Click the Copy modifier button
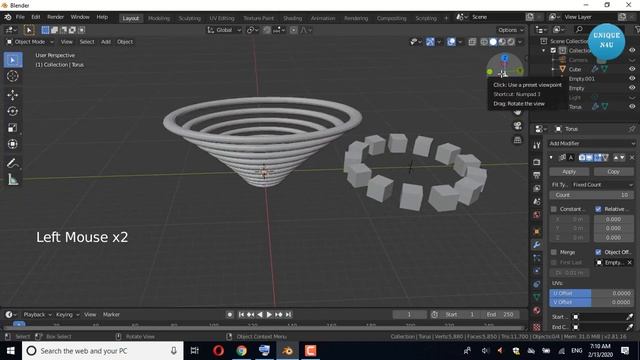This screenshot has width=640, height=360. [x=613, y=172]
